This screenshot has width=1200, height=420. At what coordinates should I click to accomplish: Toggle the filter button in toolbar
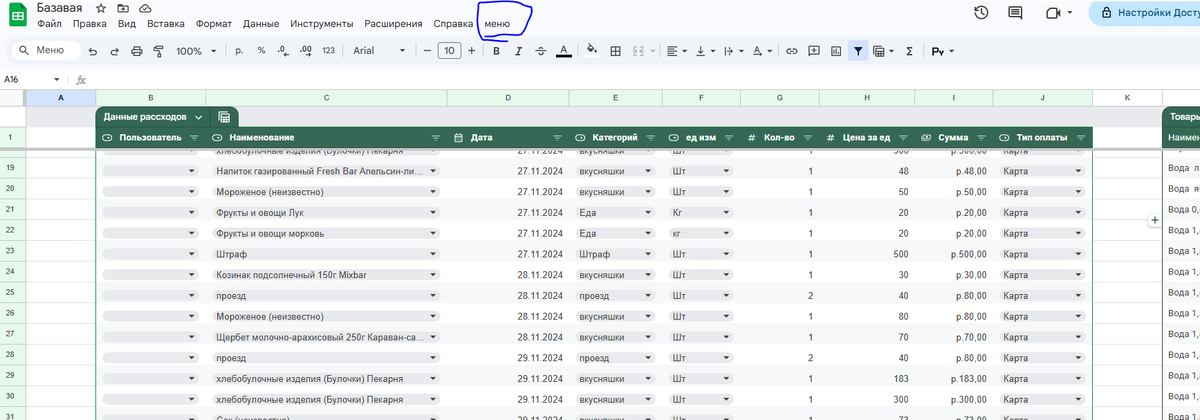(858, 51)
